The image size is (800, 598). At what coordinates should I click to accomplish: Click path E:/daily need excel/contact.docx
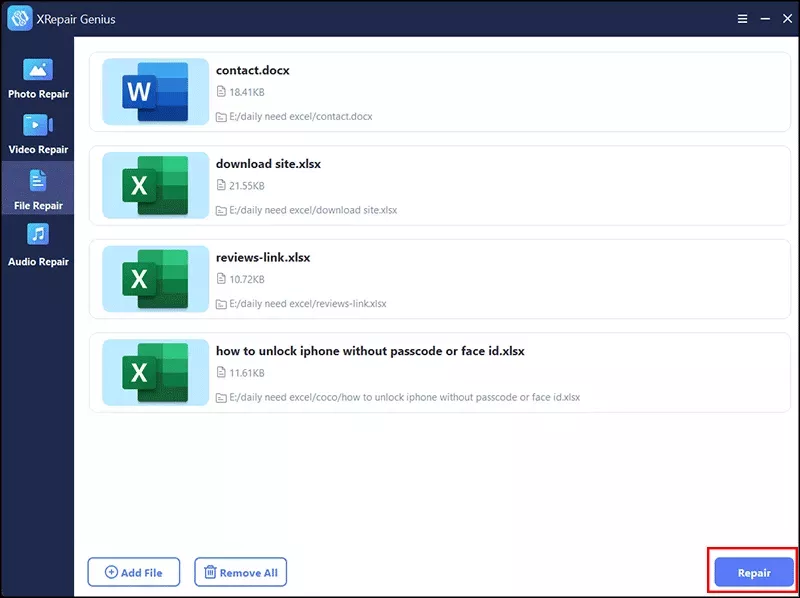(301, 116)
